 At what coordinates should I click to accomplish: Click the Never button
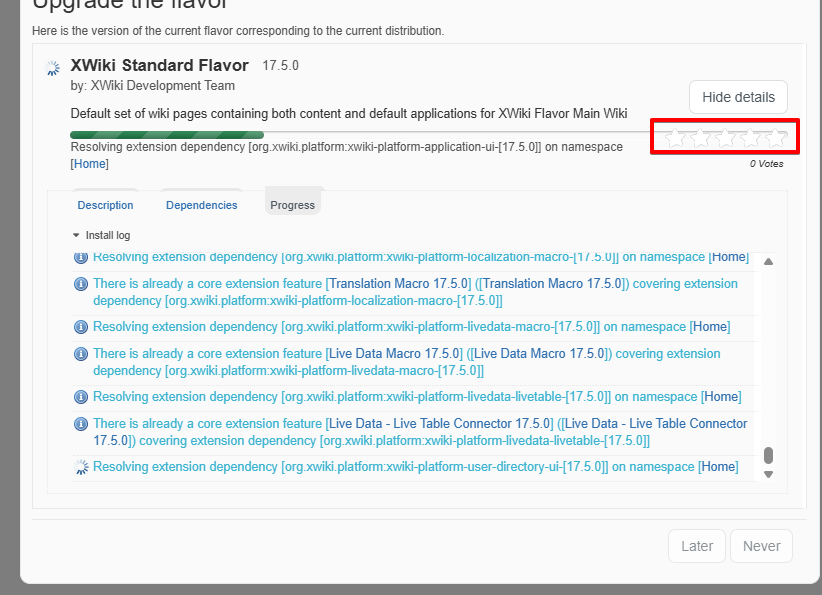click(762, 546)
